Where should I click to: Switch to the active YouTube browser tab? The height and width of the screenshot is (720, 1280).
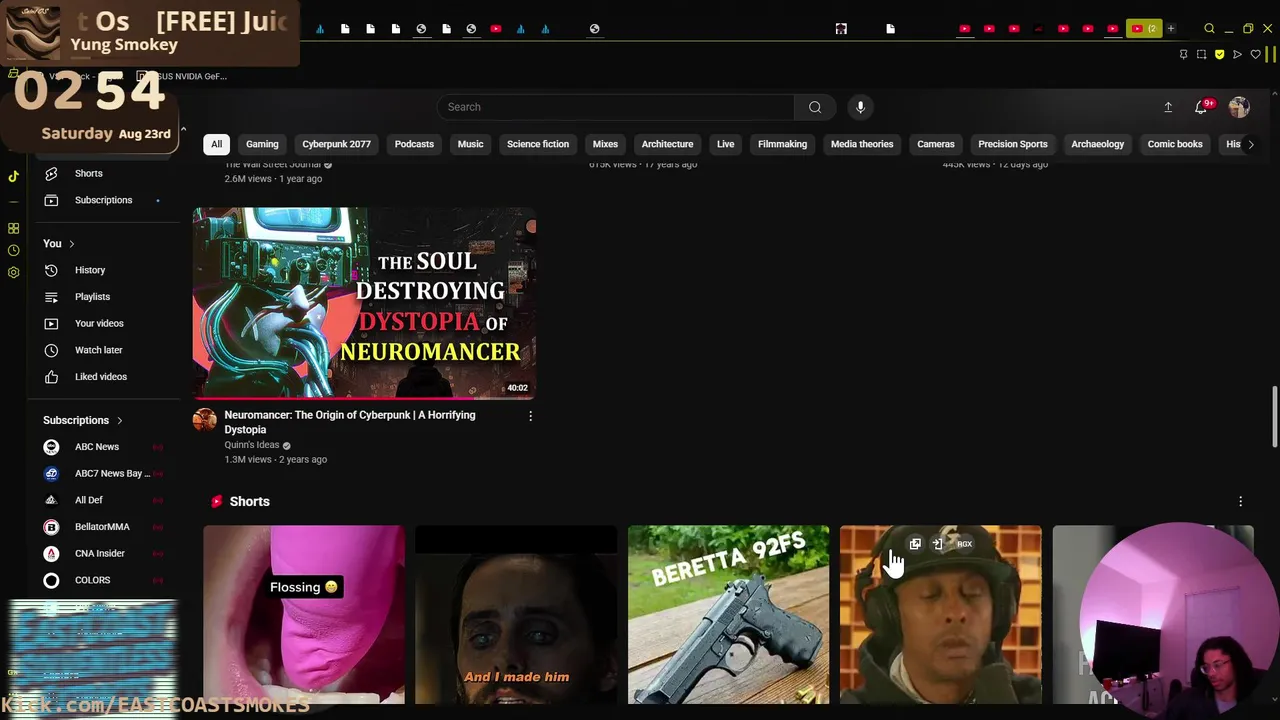click(1143, 28)
